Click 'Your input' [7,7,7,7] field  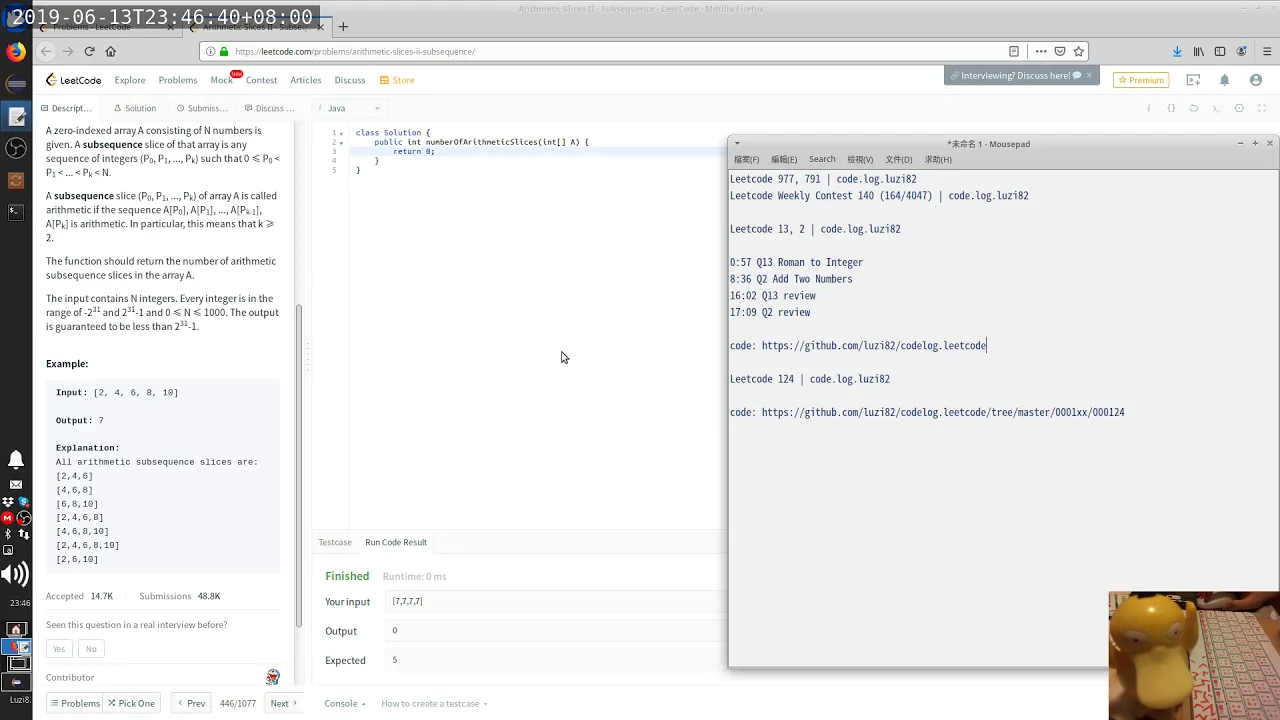555,602
